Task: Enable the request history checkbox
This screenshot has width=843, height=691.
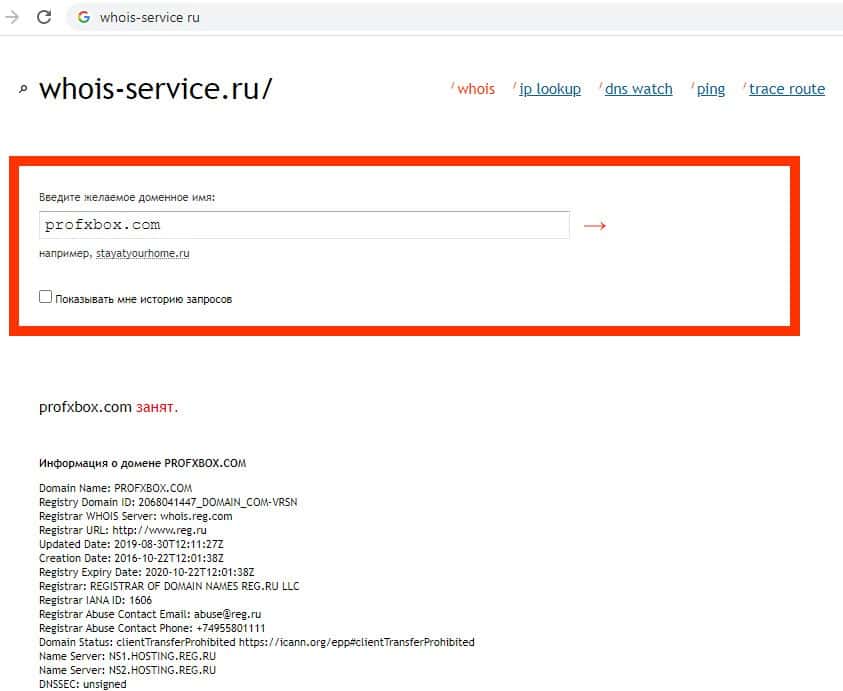Action: coord(45,297)
